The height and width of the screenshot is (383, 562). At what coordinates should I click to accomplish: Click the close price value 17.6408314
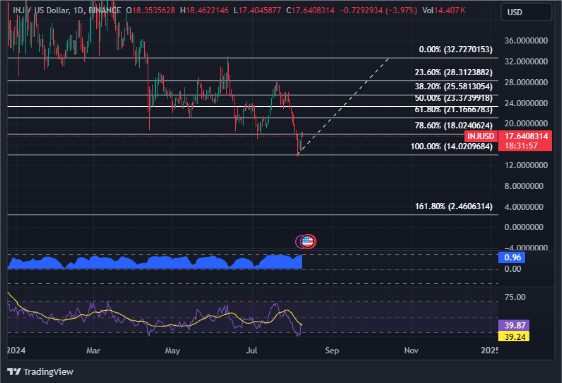313,10
